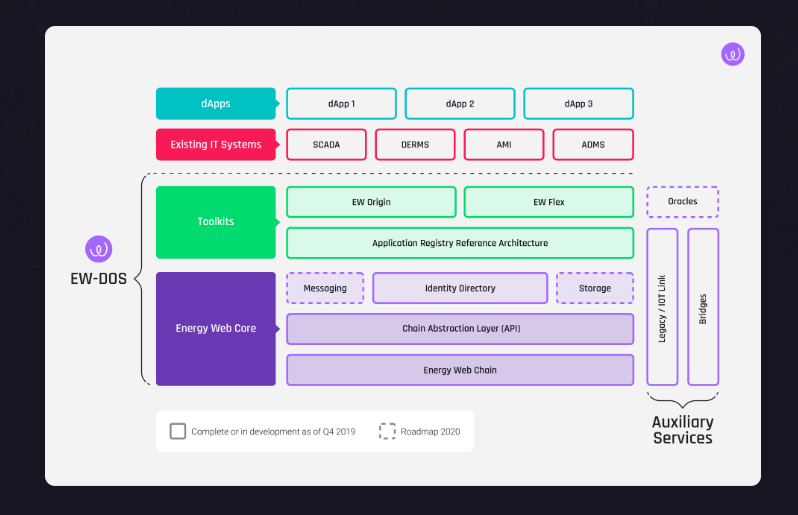
Task: Click the ADMS box
Action: pyautogui.click(x=593, y=145)
